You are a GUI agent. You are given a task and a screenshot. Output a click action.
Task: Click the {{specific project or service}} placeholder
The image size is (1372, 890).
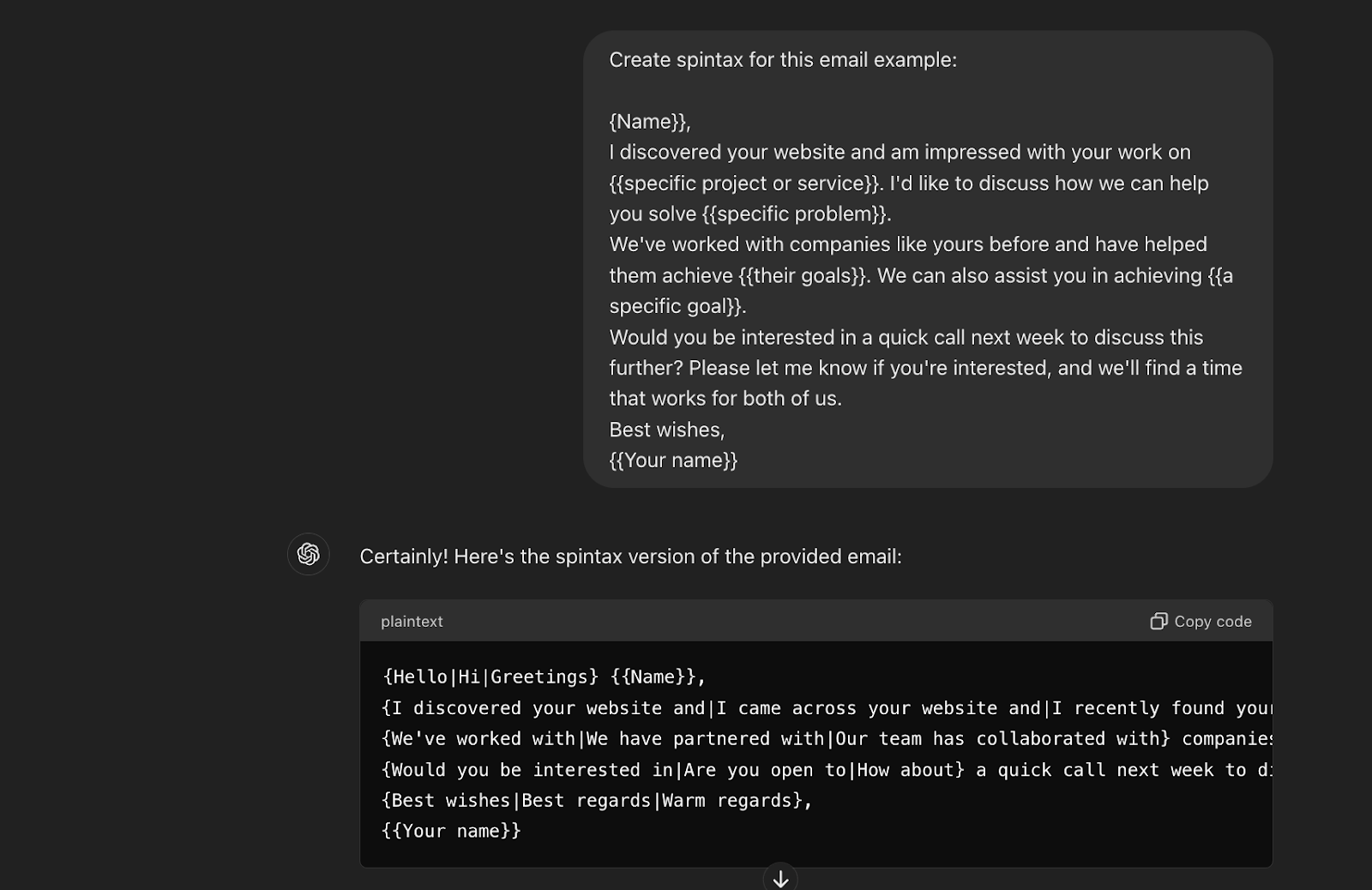(x=744, y=183)
